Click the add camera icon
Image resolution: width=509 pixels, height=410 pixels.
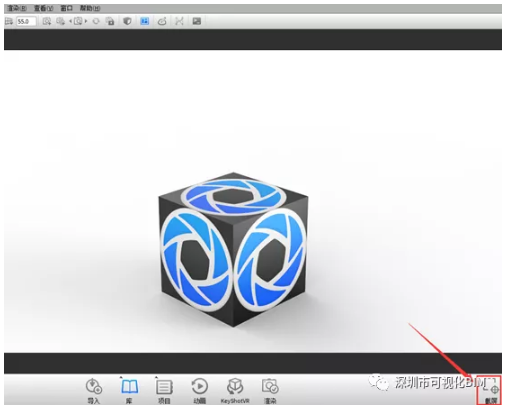point(47,21)
